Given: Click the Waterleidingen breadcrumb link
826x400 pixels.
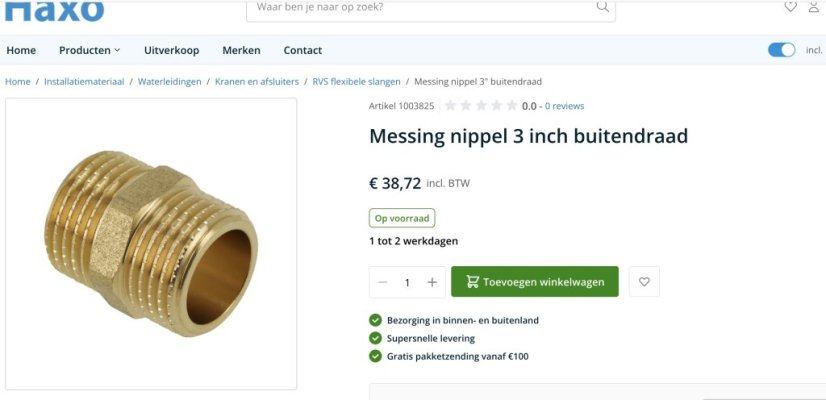Looking at the screenshot, I should point(169,82).
